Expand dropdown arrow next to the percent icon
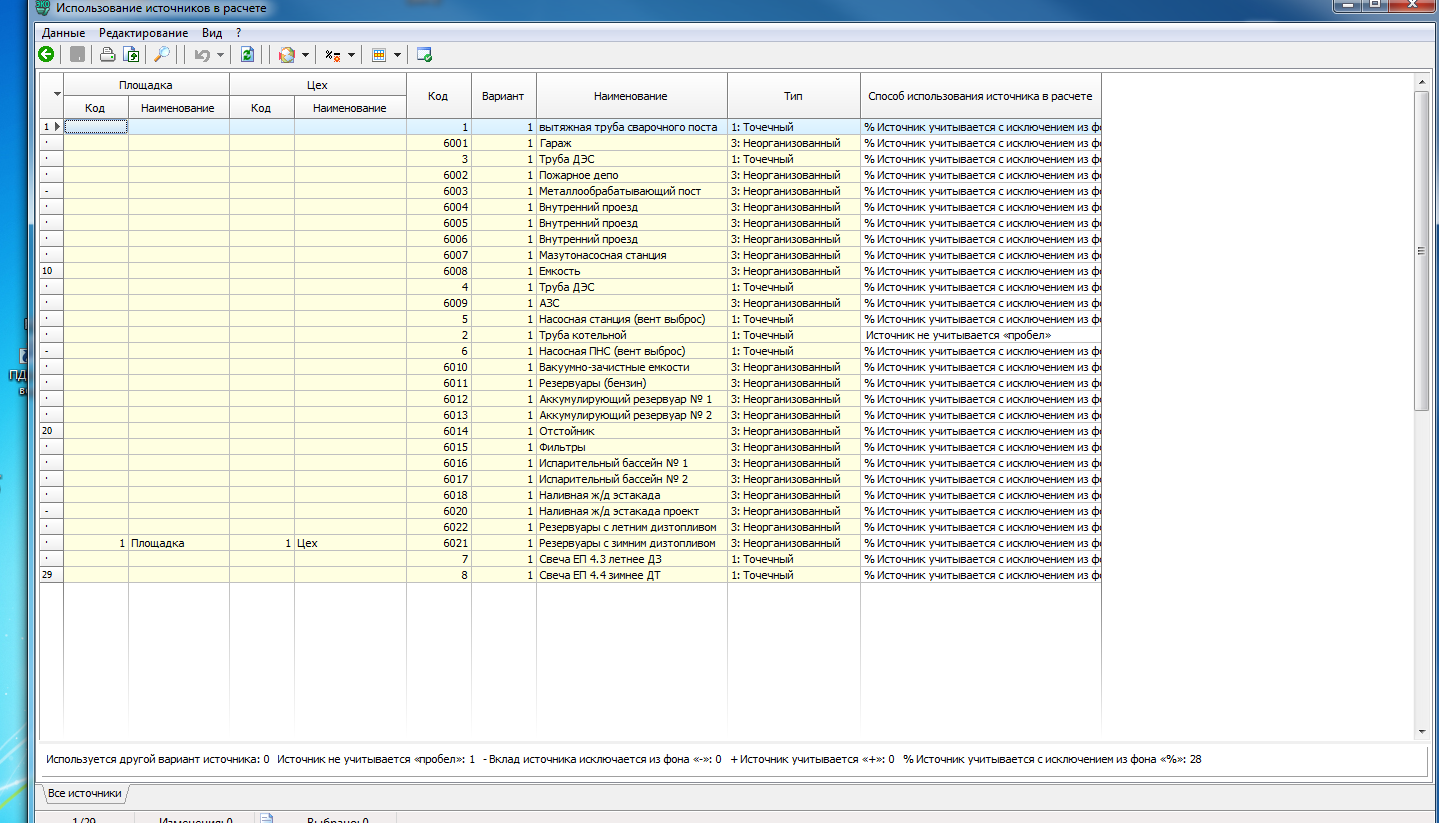1439x823 pixels. tap(352, 55)
